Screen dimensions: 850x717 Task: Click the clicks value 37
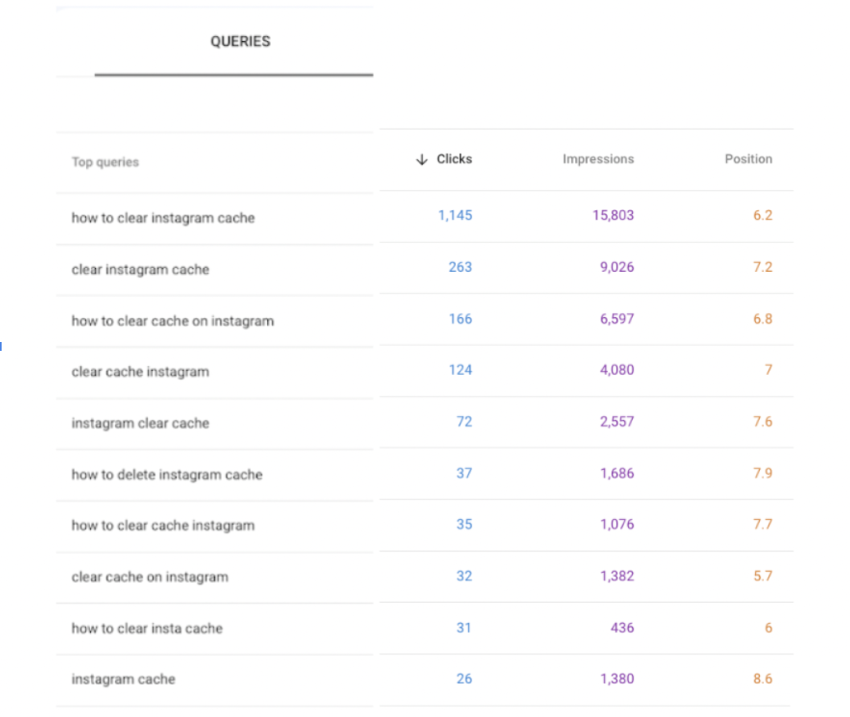coord(464,473)
